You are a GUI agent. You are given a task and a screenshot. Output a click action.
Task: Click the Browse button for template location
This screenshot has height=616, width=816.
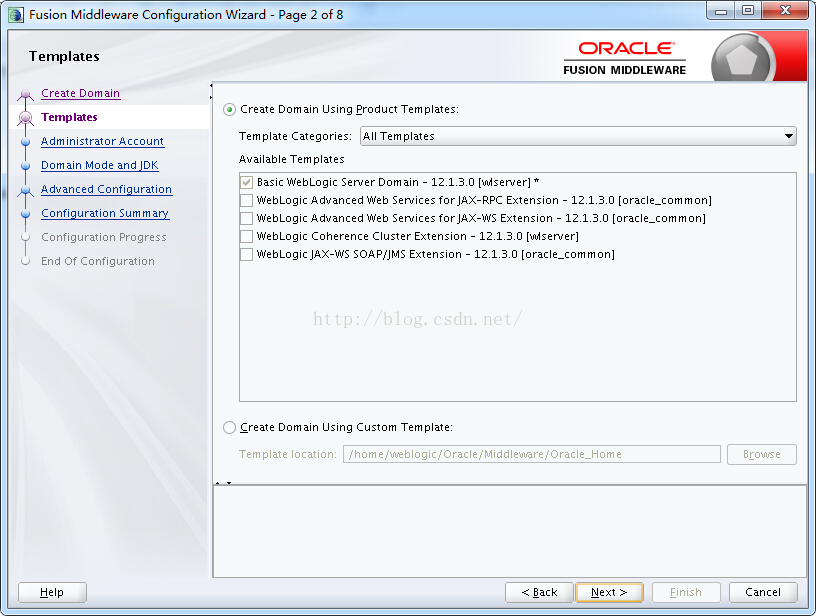[762, 454]
